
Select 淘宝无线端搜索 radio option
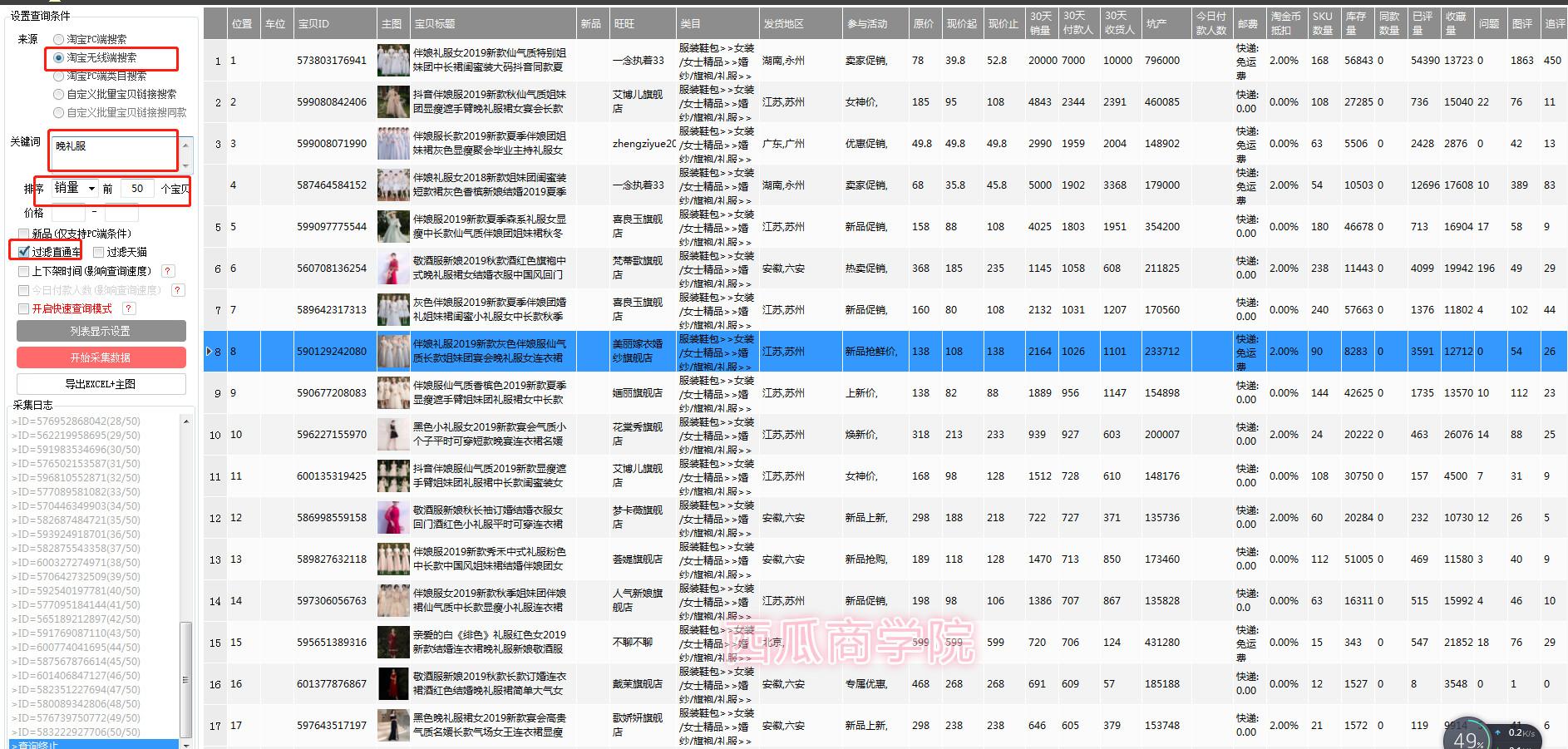58,57
